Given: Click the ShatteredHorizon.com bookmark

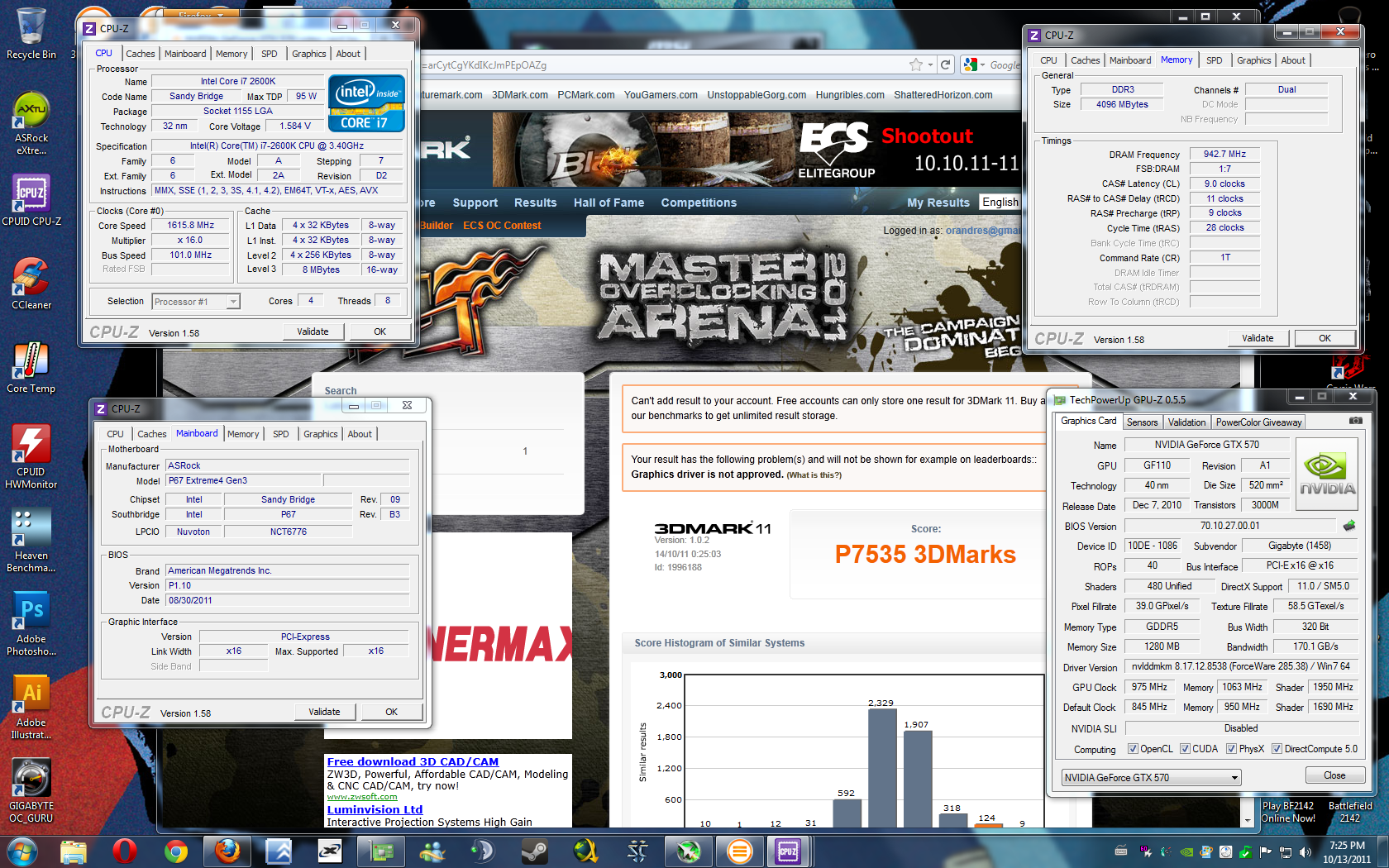Looking at the screenshot, I should (943, 95).
